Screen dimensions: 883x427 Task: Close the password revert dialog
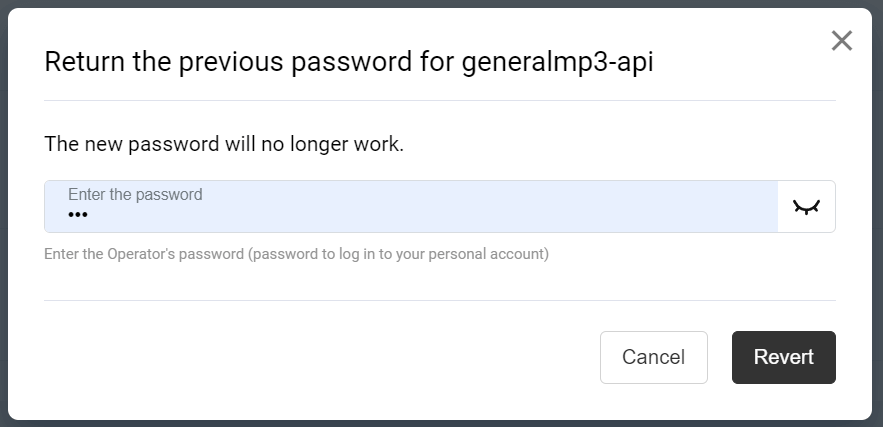pos(842,41)
